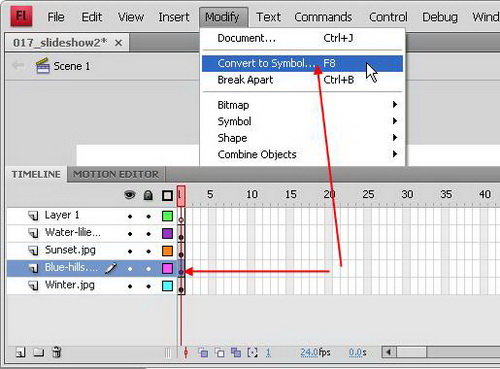Click the New Folder icon below layers

coord(38,352)
